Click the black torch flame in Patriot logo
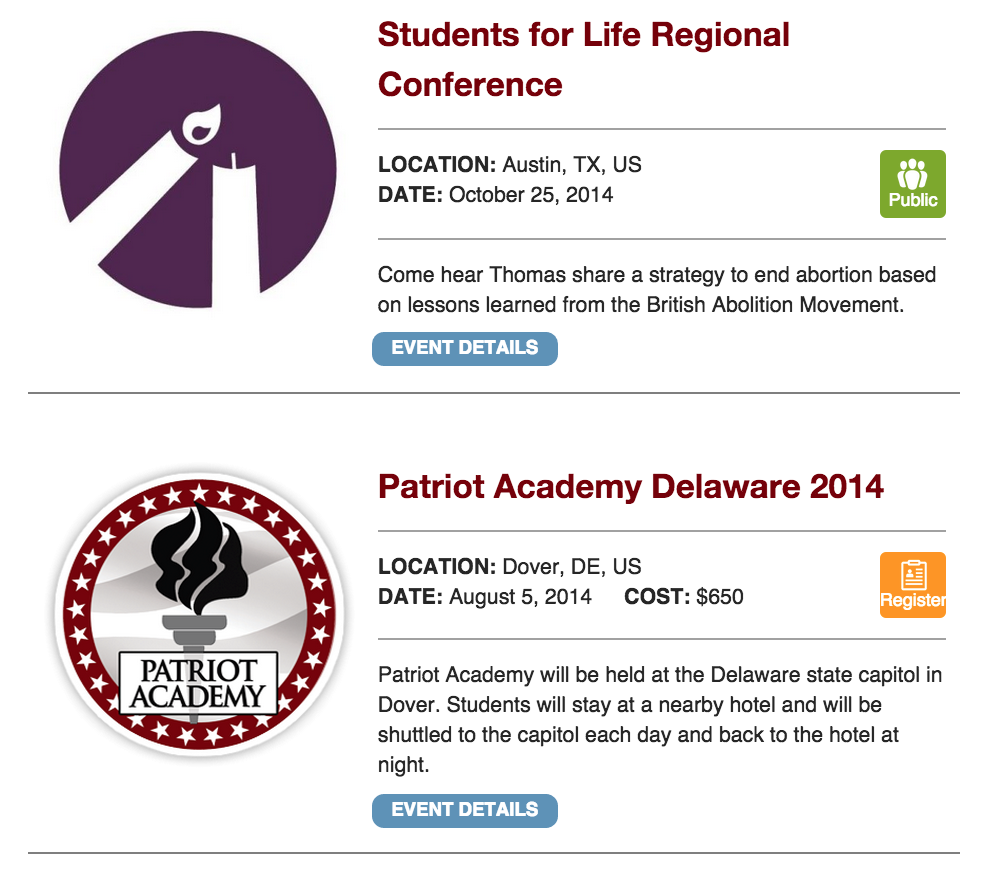 pyautogui.click(x=200, y=559)
